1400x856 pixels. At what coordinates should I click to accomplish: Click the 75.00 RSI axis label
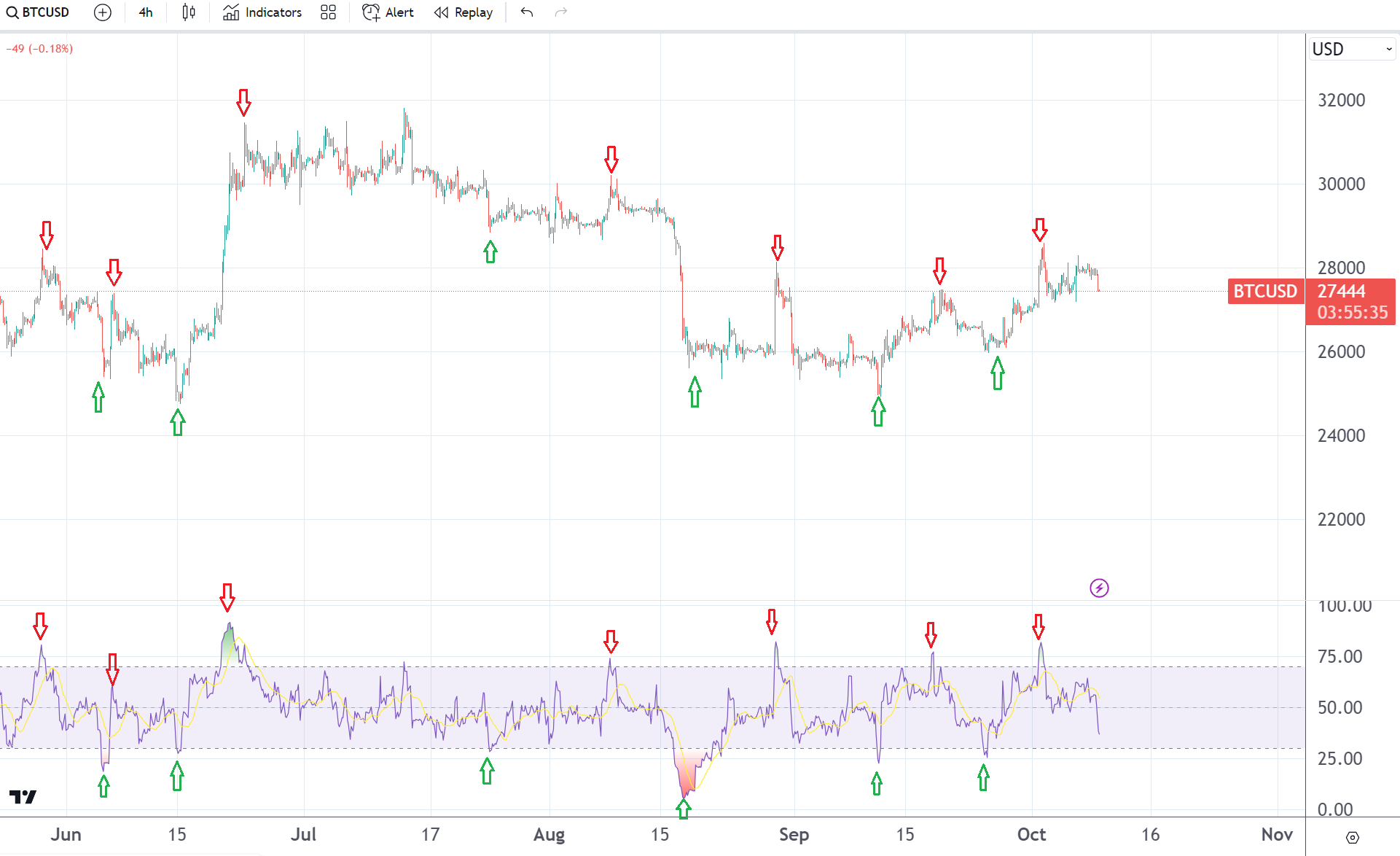click(1340, 657)
